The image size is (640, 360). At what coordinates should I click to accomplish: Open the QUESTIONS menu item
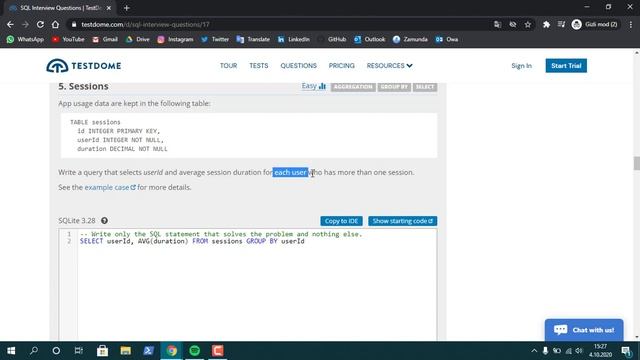point(298,66)
